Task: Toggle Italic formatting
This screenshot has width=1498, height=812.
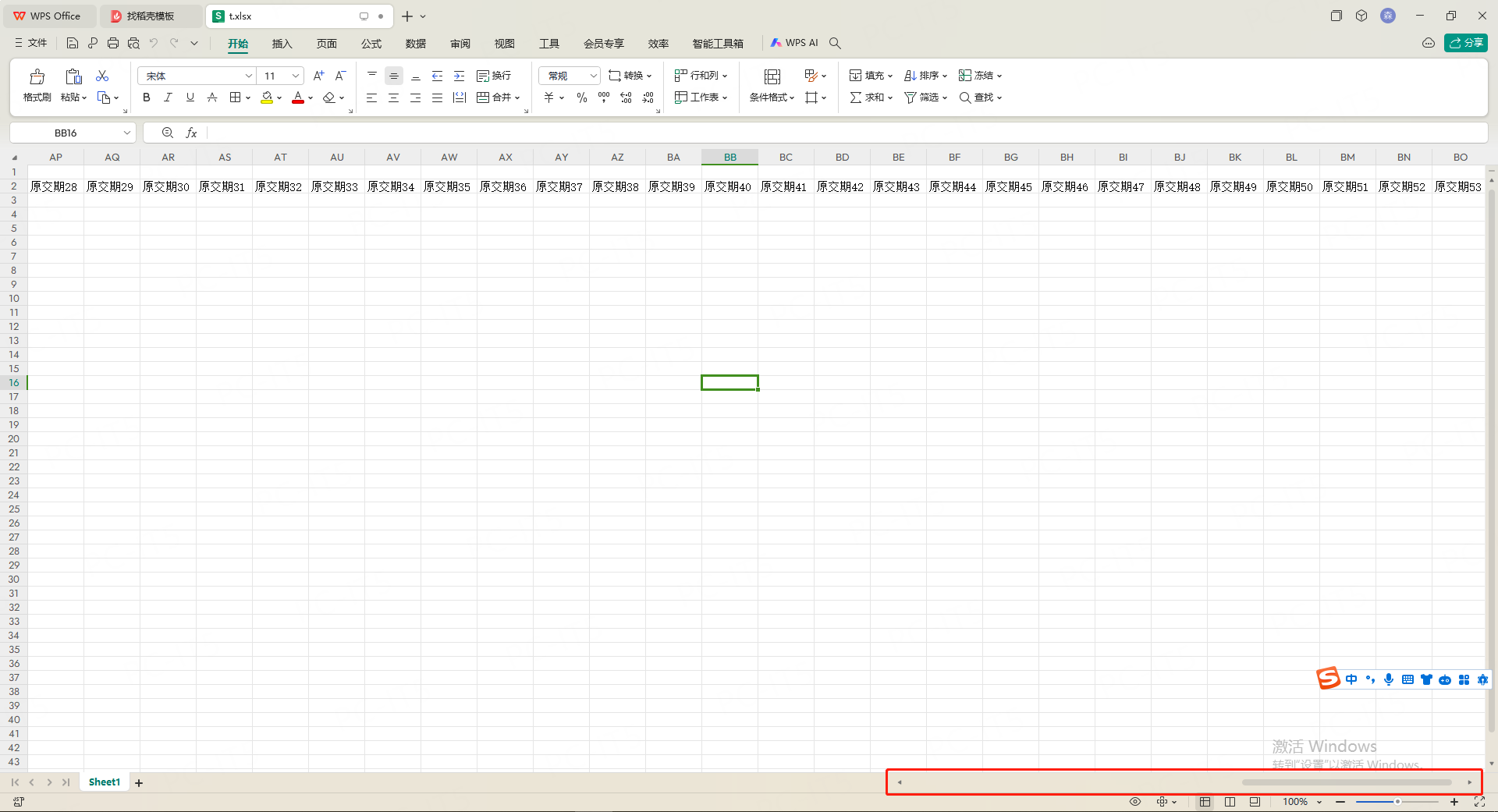Action: coord(168,98)
